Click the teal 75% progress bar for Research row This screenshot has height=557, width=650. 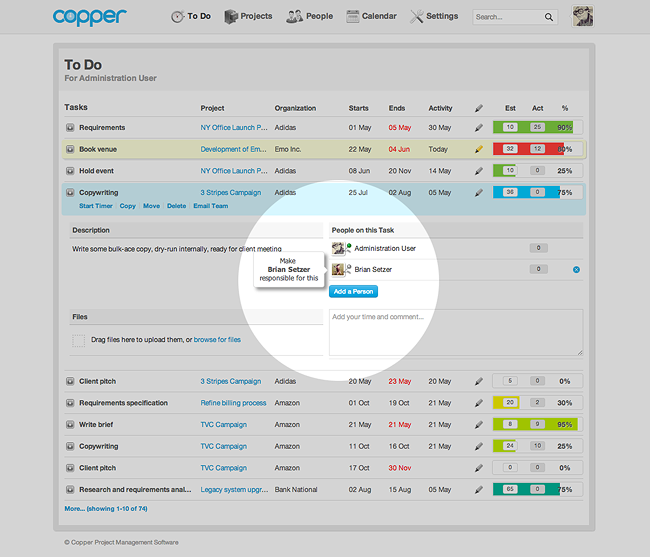(538, 489)
